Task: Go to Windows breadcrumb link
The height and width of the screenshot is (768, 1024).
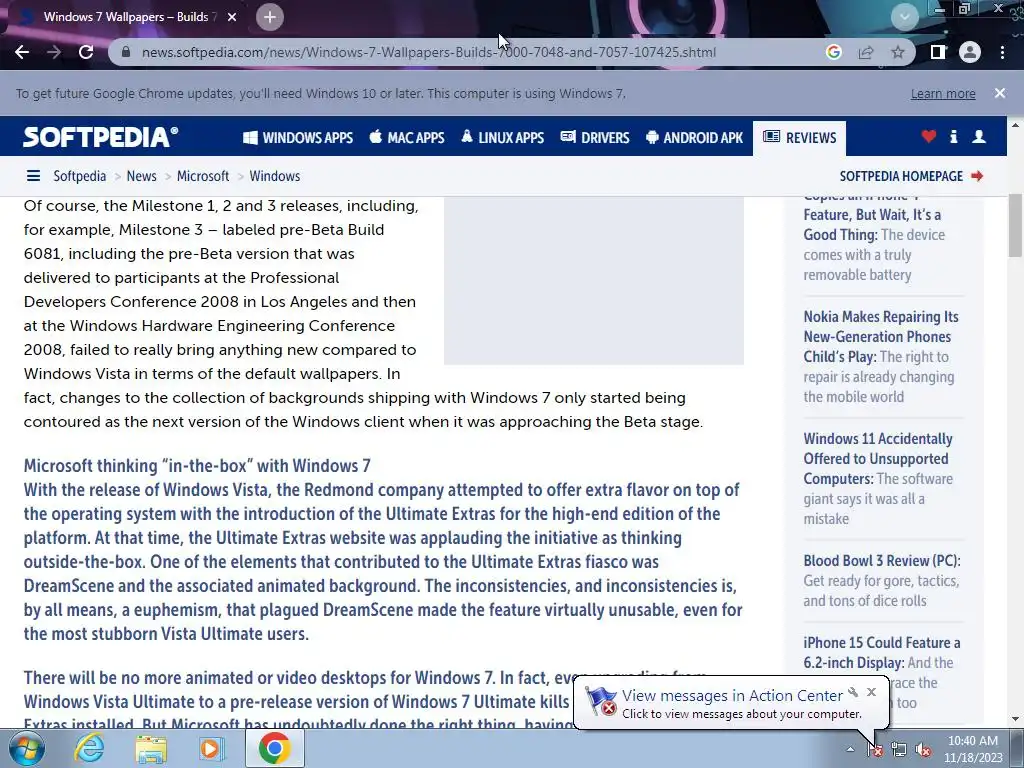Action: [x=275, y=176]
